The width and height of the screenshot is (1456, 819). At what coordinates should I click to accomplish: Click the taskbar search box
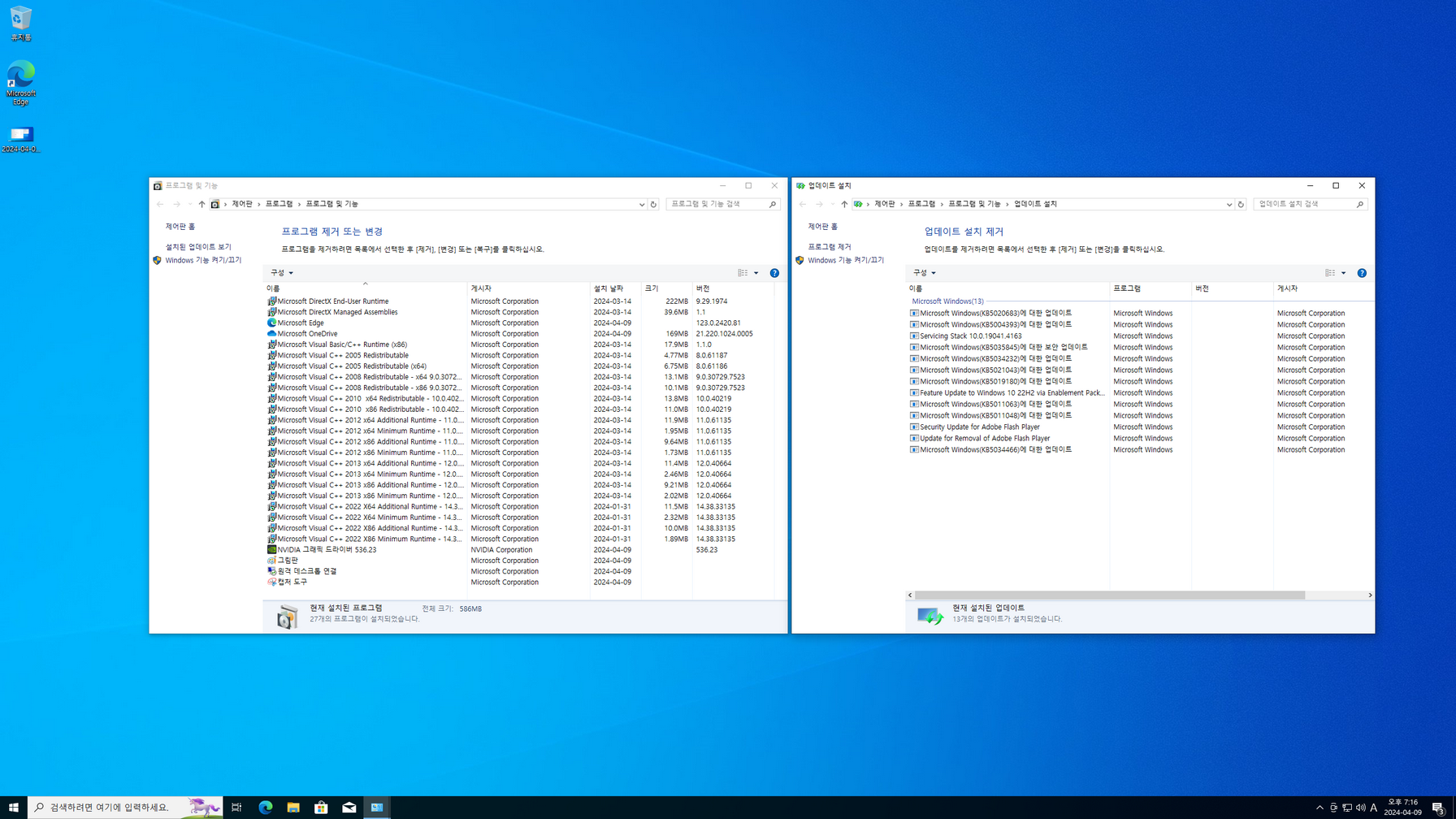125,808
